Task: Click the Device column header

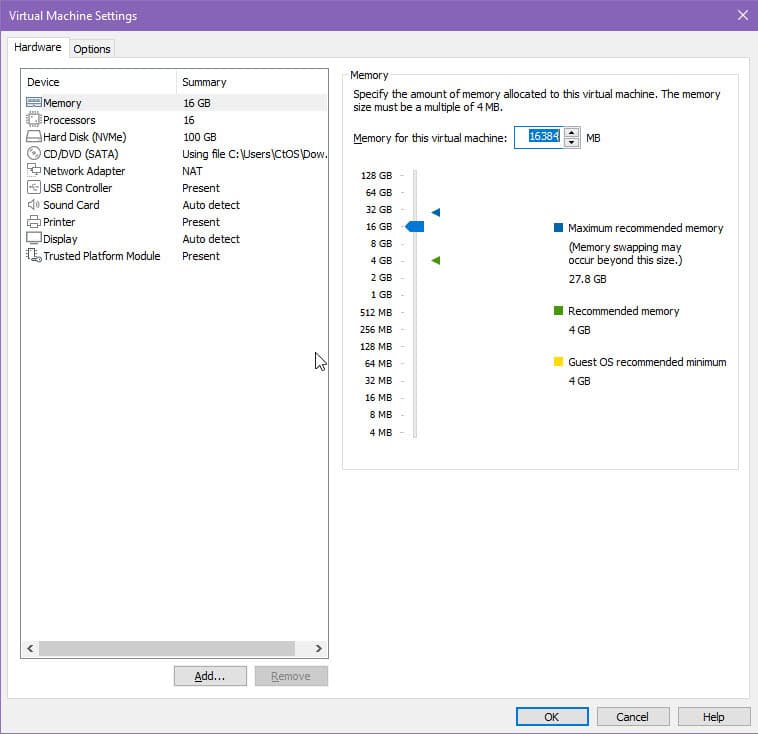Action: coord(99,82)
